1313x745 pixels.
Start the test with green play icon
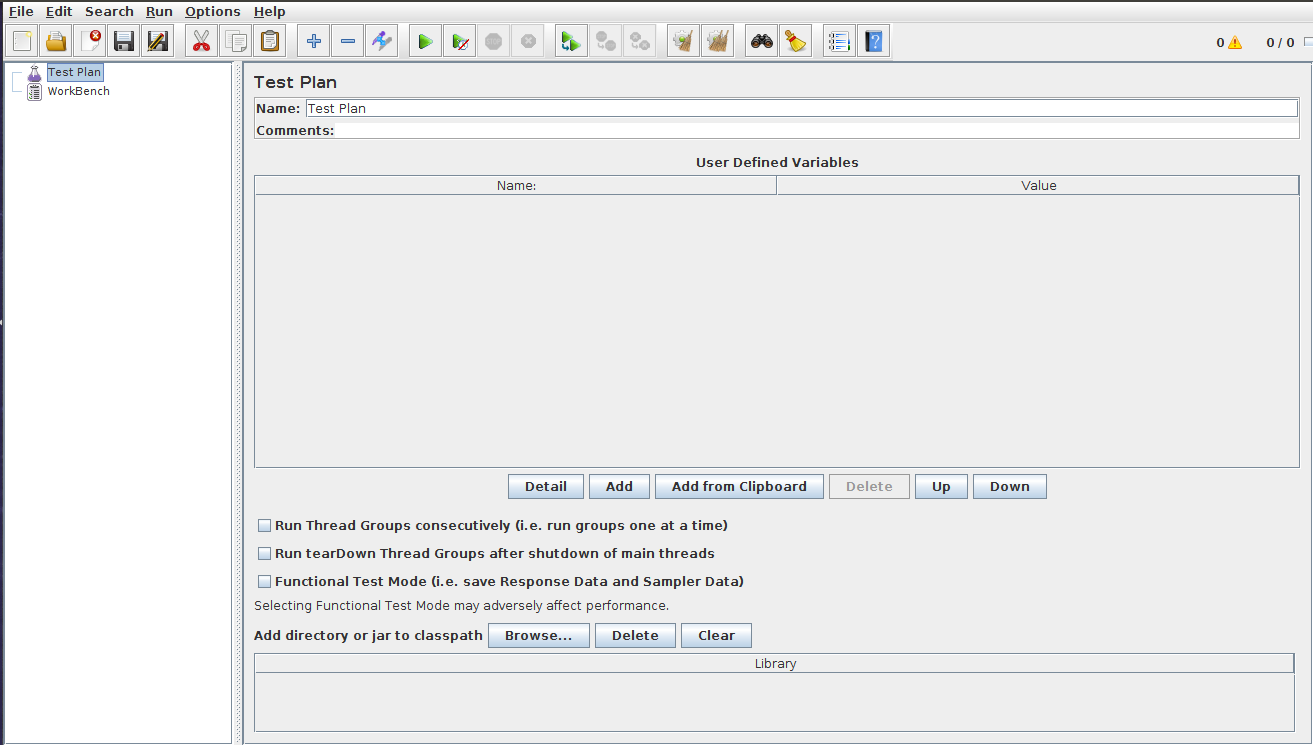click(425, 42)
